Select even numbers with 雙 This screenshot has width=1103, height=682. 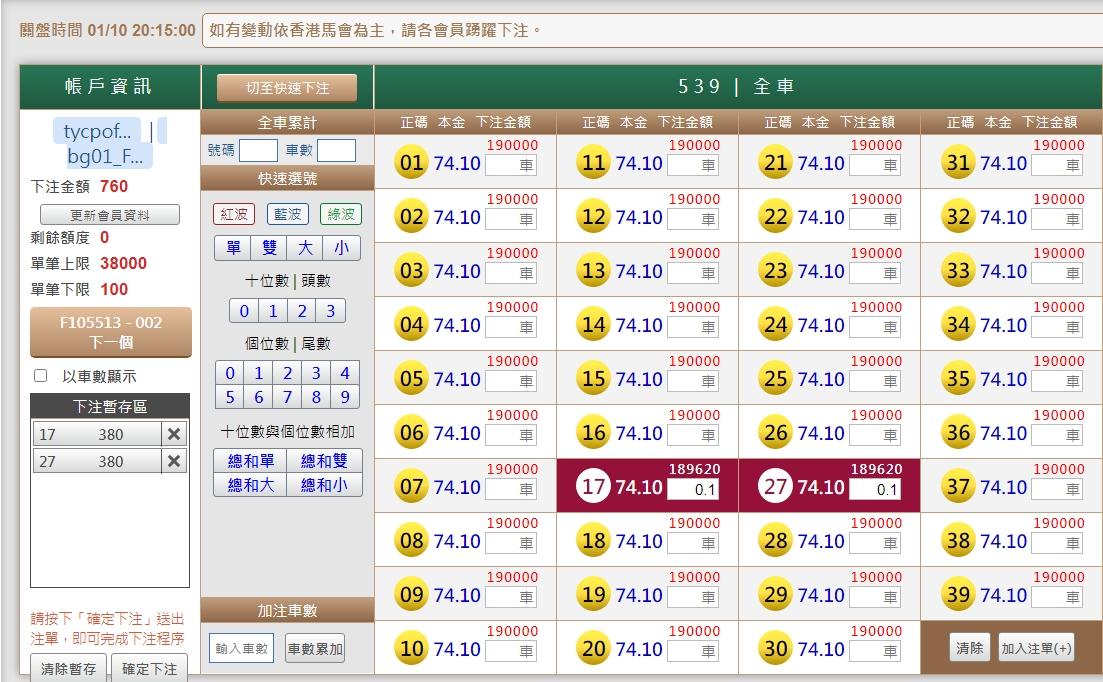[269, 247]
